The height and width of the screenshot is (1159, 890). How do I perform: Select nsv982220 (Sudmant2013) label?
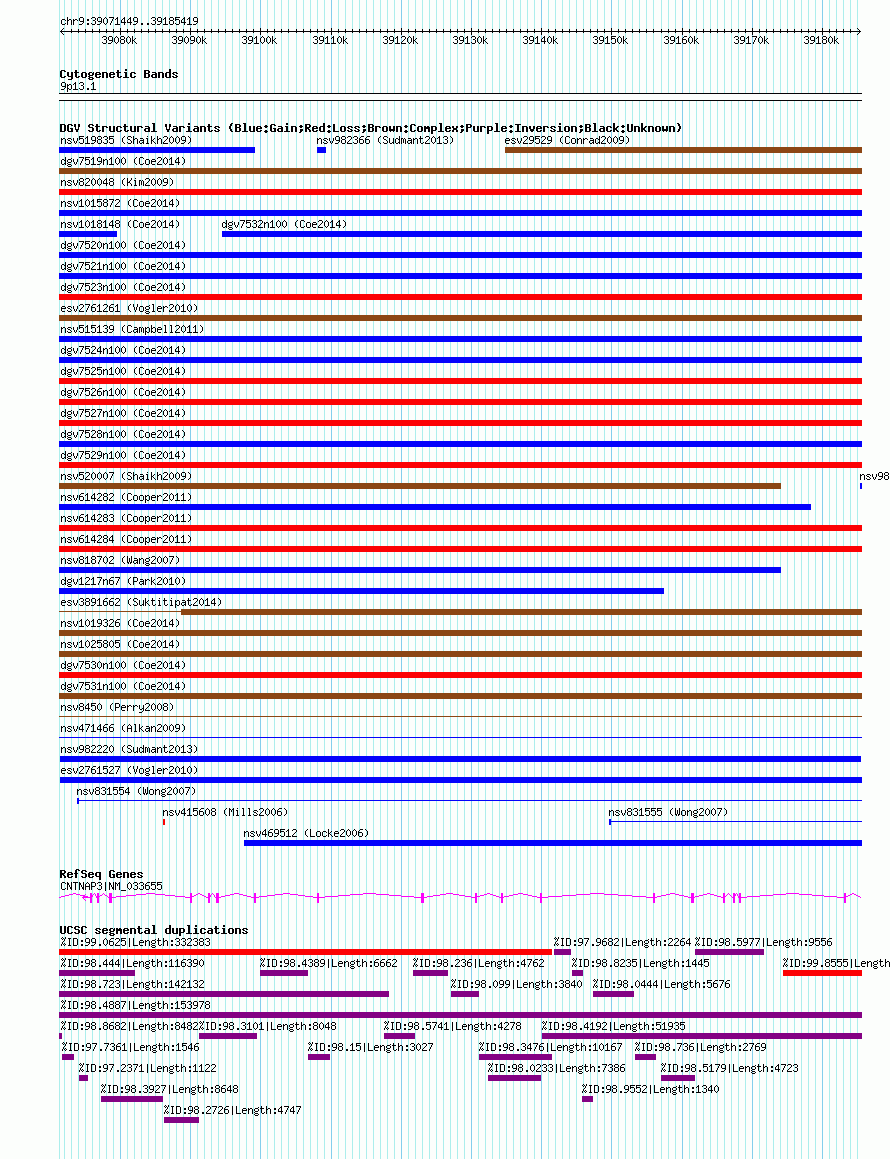129,750
